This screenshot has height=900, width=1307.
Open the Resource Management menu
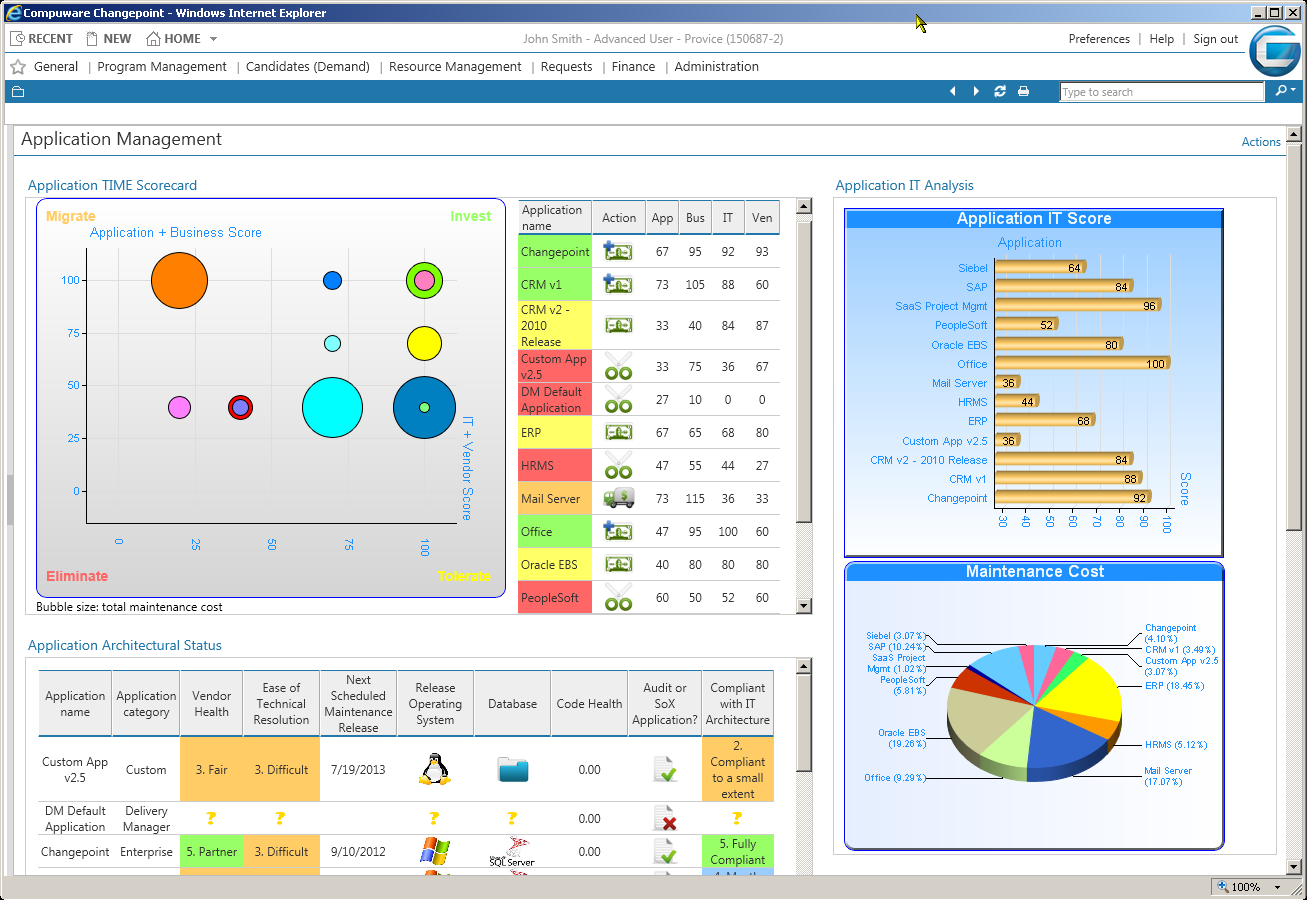click(455, 67)
